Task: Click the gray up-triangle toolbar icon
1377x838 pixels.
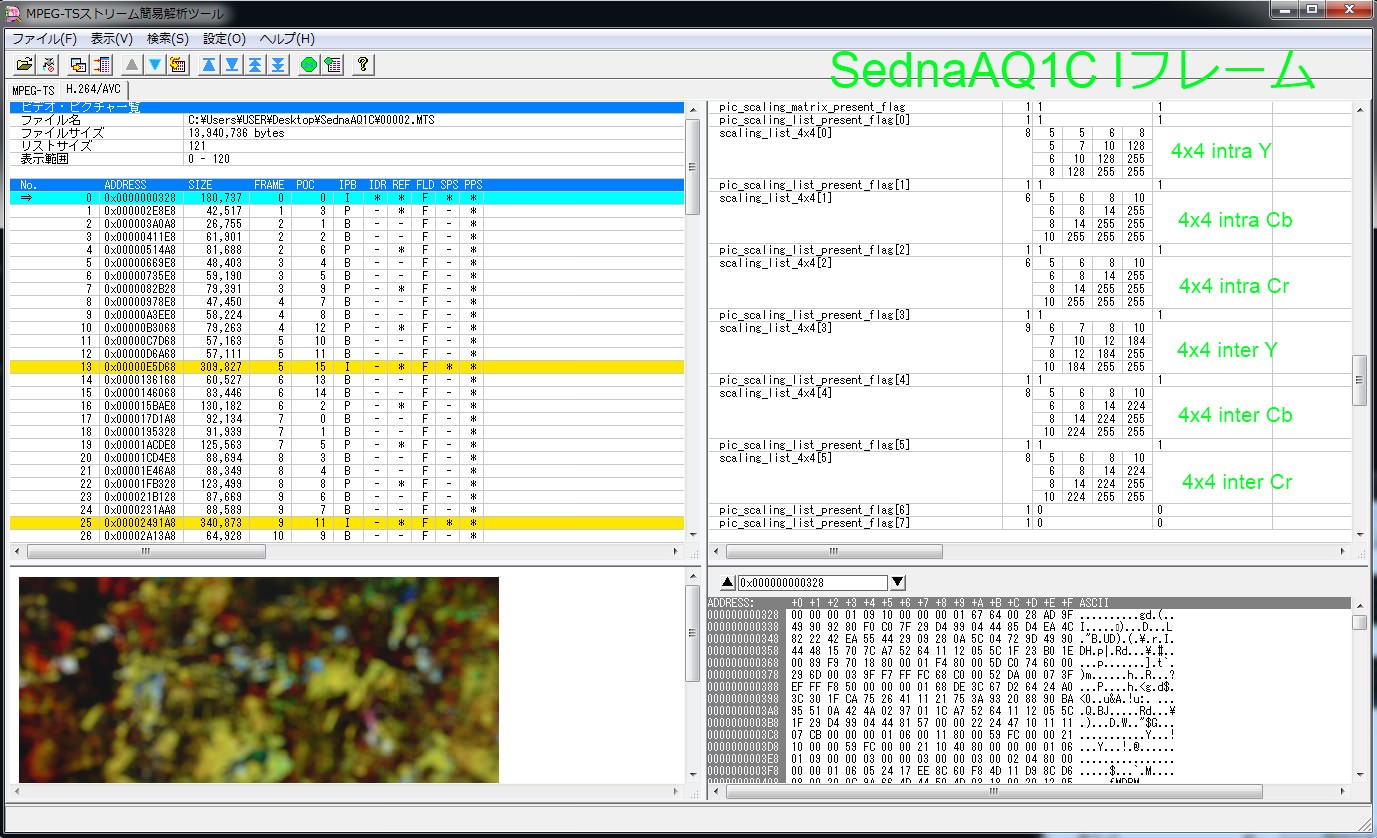Action: tap(133, 65)
